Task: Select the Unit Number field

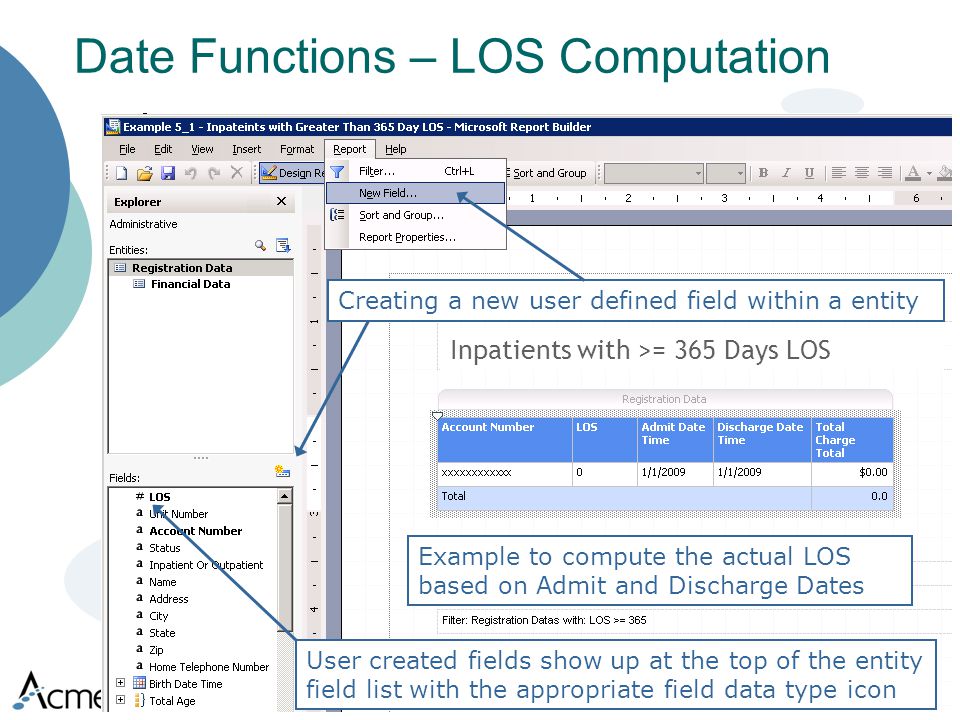Action: 178,514
